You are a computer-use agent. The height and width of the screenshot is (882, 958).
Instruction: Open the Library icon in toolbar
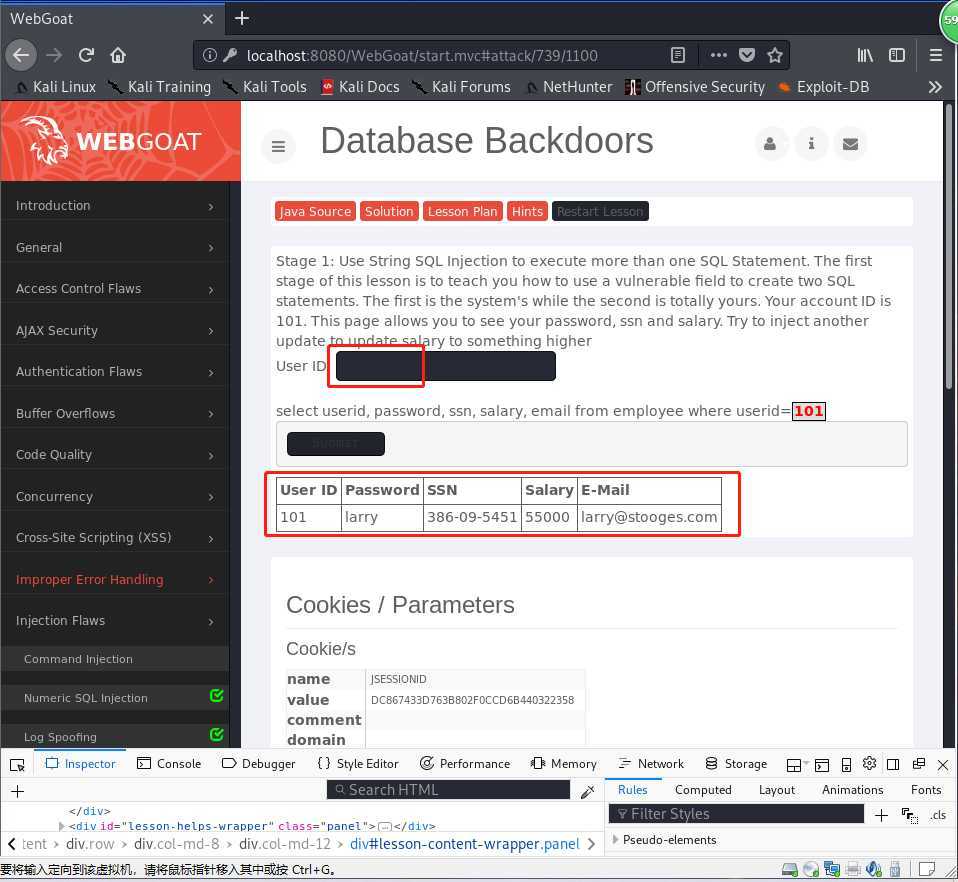coord(865,56)
